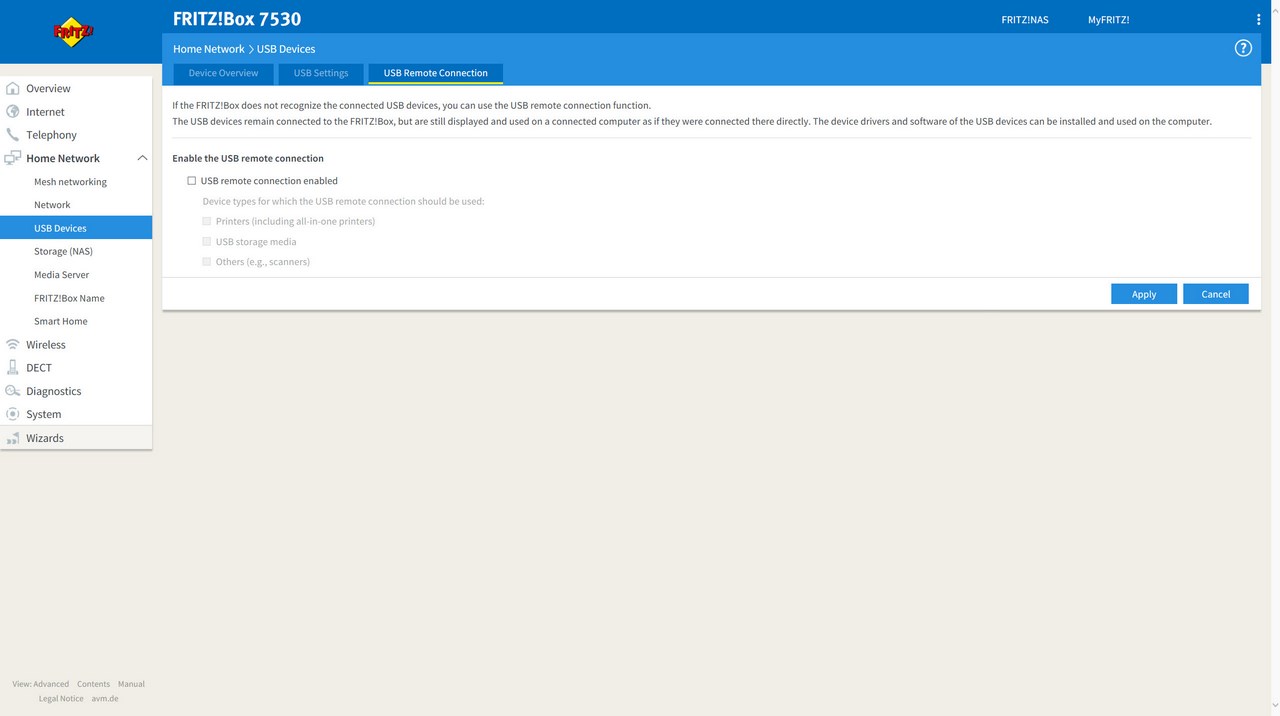The width and height of the screenshot is (1280, 716).
Task: Click the FRITZ!Box 7530 title
Action: coord(237,19)
